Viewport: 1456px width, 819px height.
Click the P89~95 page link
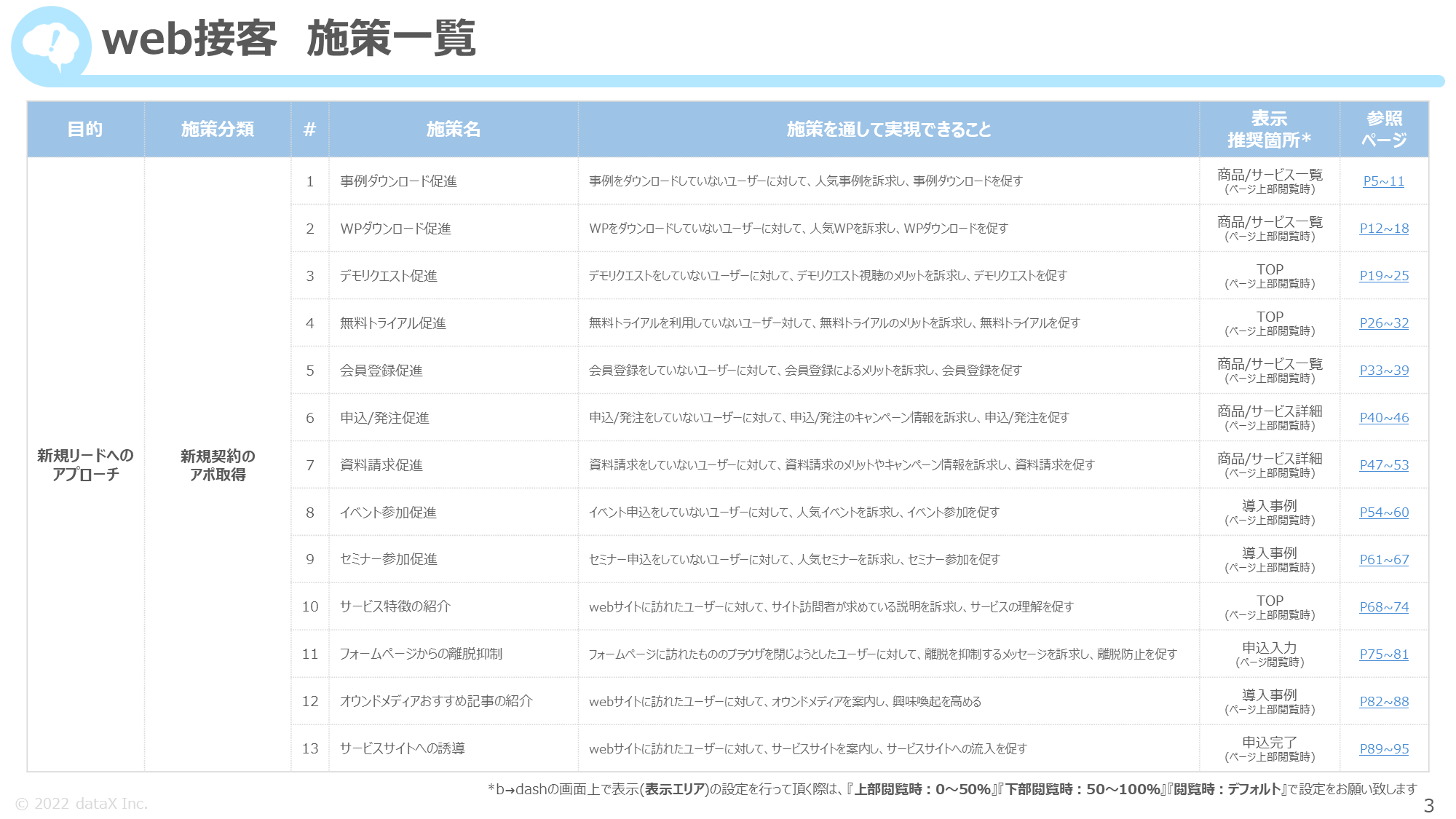pos(1384,749)
